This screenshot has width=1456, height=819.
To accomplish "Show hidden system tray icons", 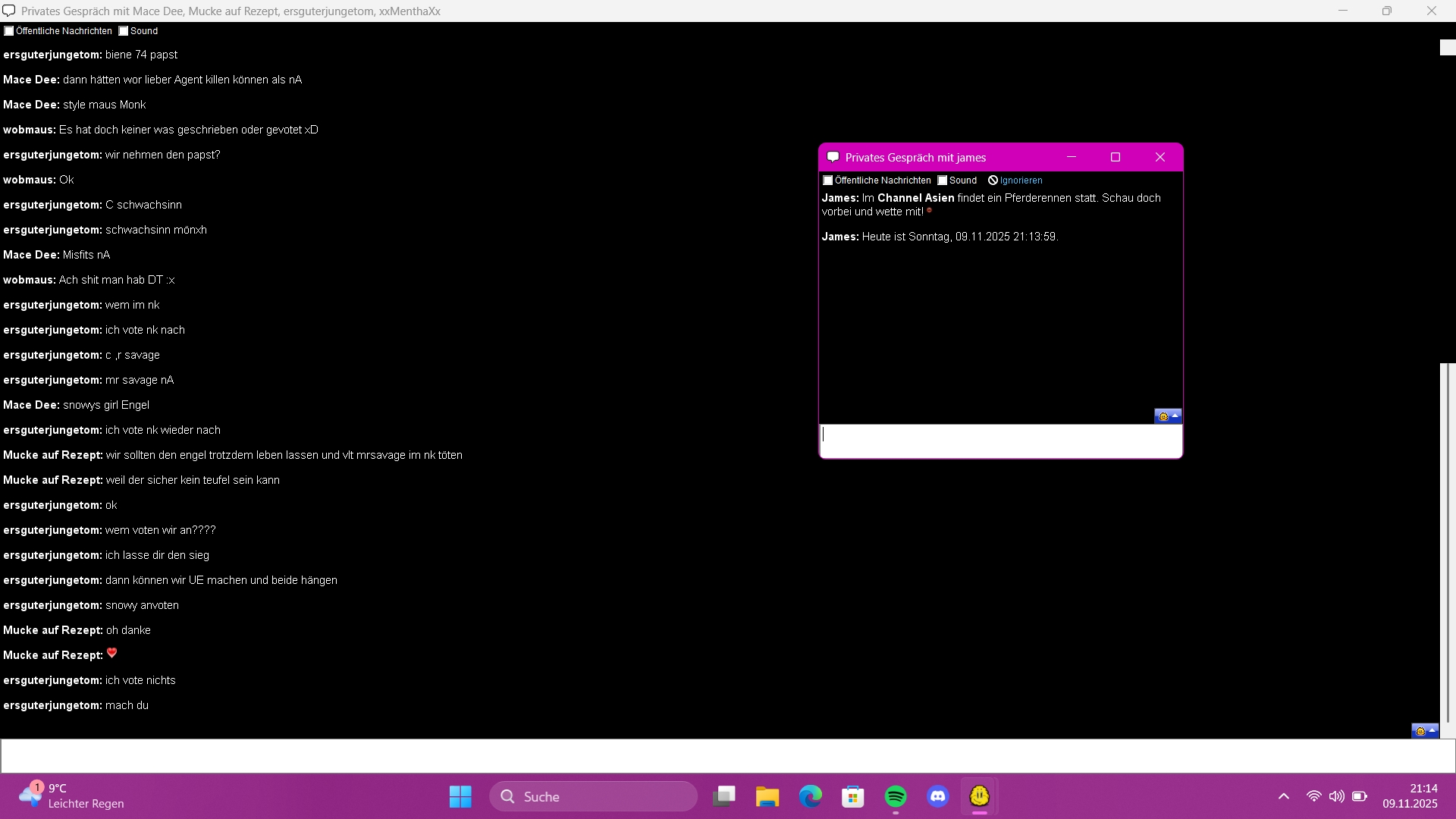I will click(1283, 796).
